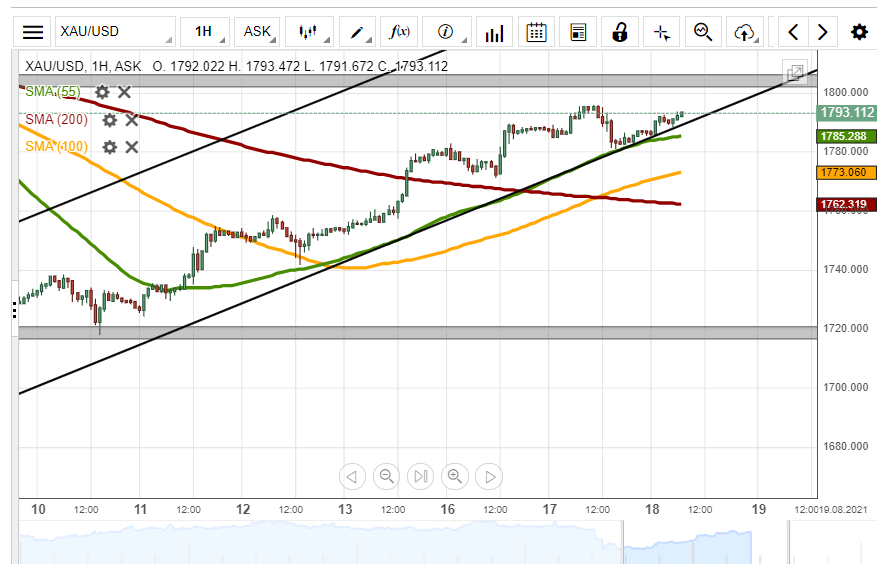Open the candlestick chart type menu
877x574 pixels.
[x=308, y=32]
